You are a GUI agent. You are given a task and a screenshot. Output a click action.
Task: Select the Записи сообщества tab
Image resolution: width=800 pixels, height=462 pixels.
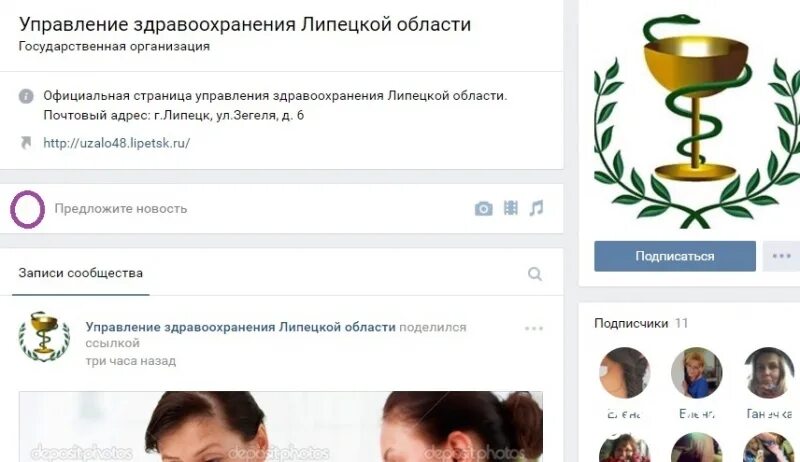(81, 273)
